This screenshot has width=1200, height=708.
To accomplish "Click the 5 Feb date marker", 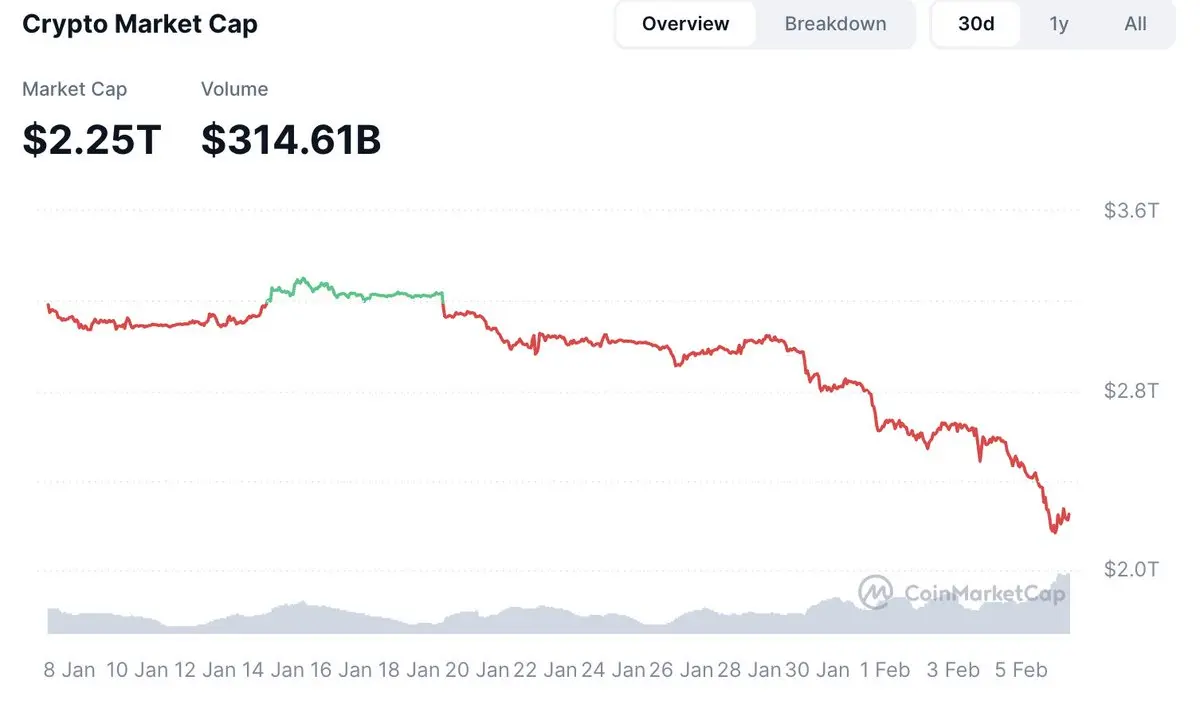I will [x=1022, y=670].
